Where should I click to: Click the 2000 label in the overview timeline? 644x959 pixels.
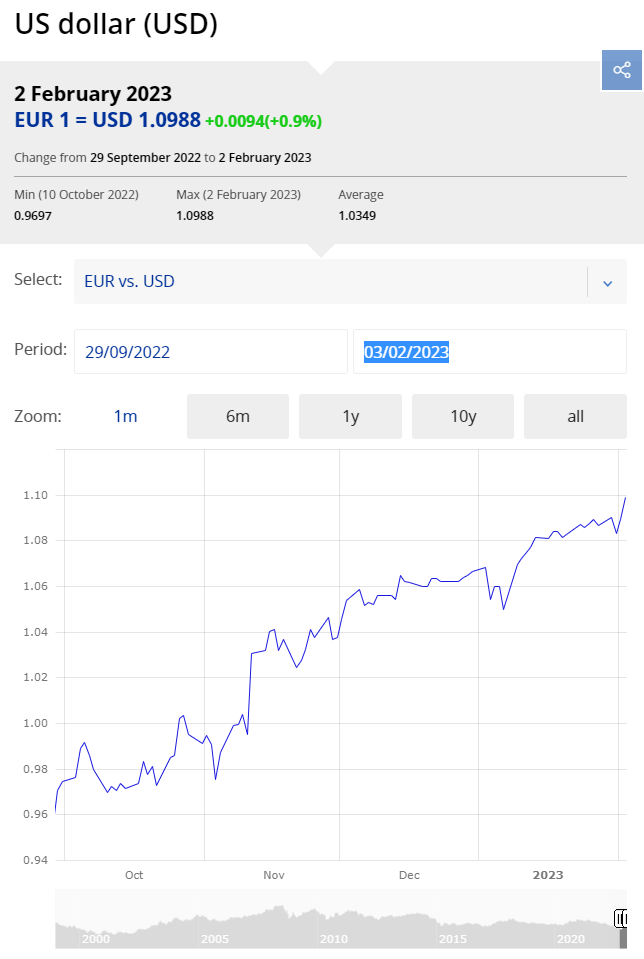(96, 939)
